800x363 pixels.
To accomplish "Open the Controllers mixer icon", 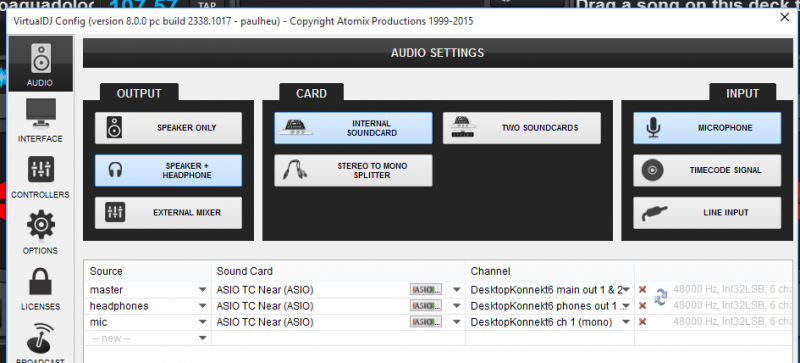I will pyautogui.click(x=41, y=170).
